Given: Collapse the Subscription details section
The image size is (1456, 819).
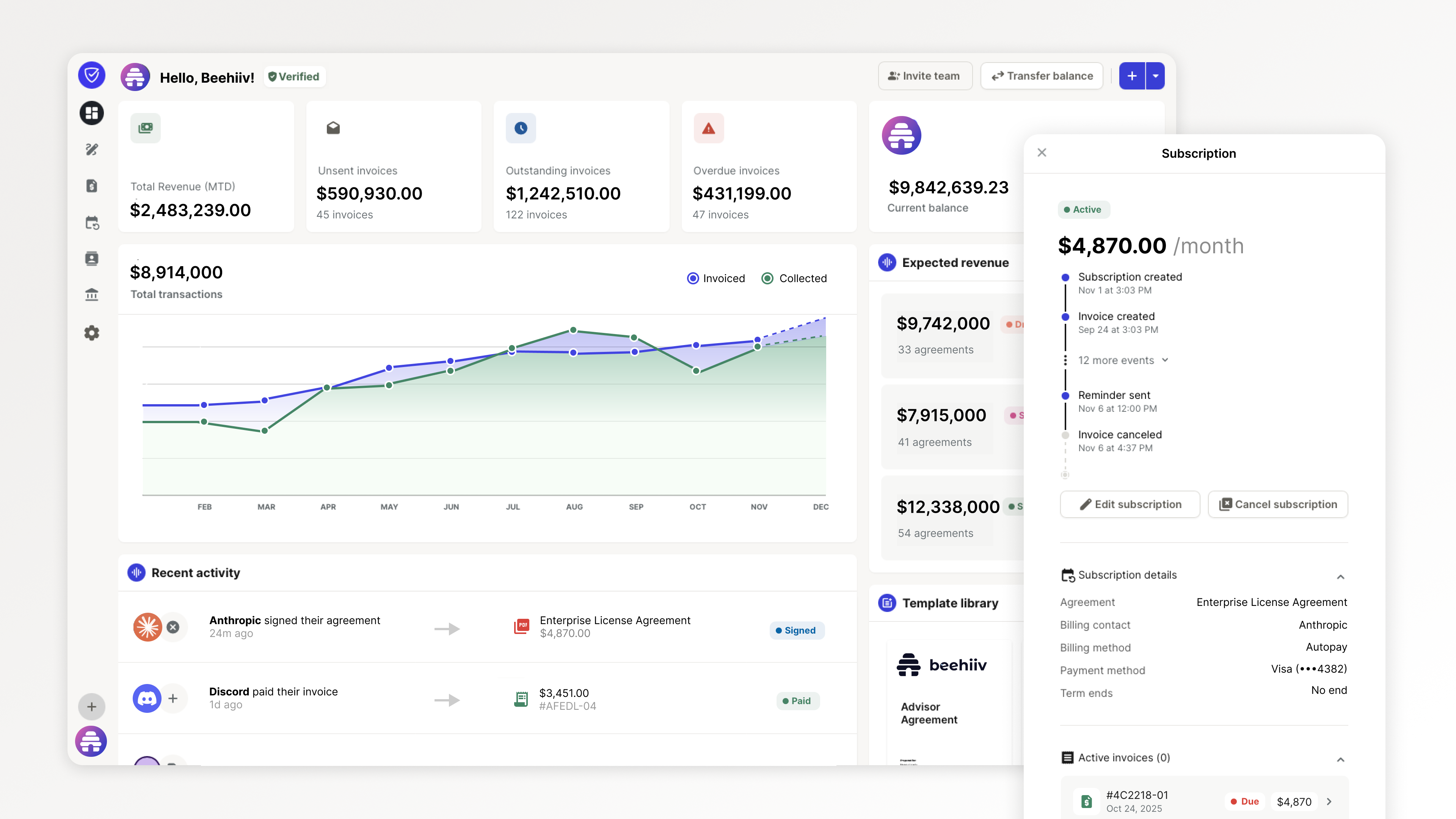Looking at the screenshot, I should click(x=1340, y=576).
